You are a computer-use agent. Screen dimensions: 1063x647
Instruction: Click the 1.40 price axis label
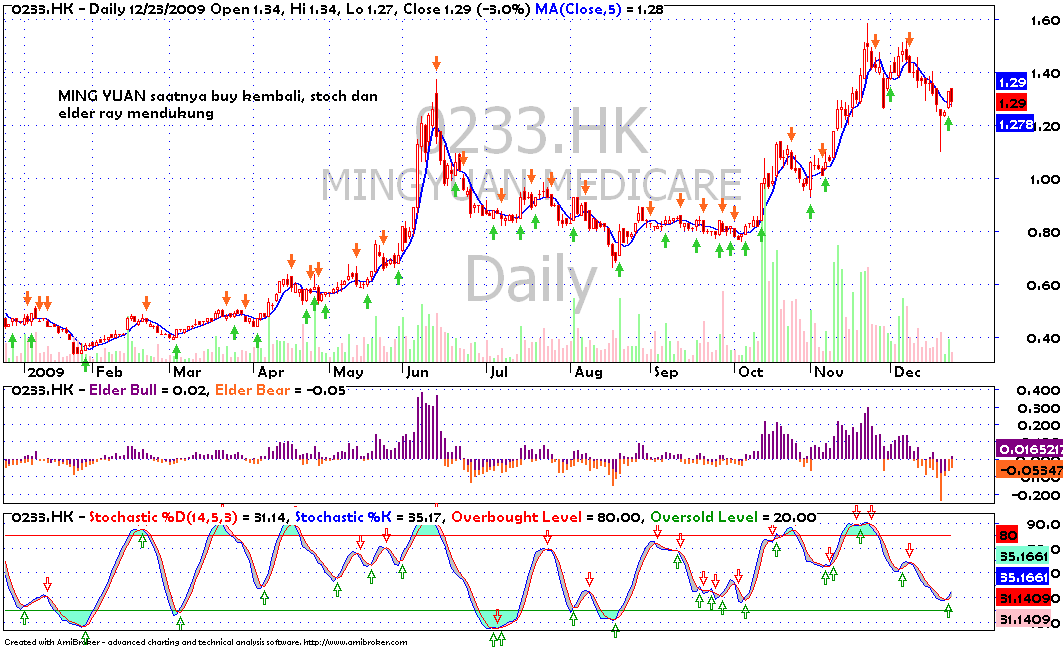(x=1045, y=73)
